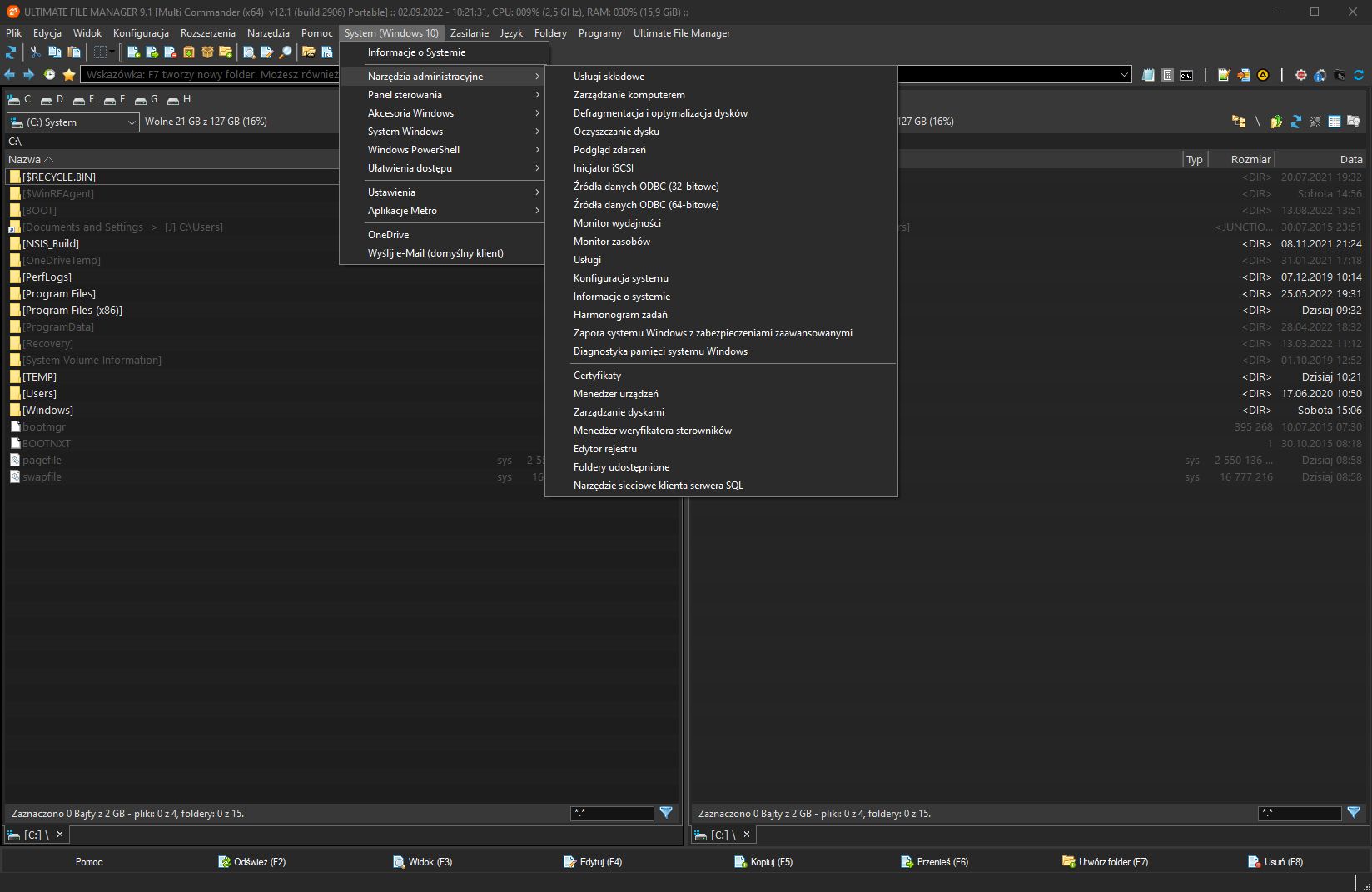Close the left panel [C:] tab

[60, 834]
